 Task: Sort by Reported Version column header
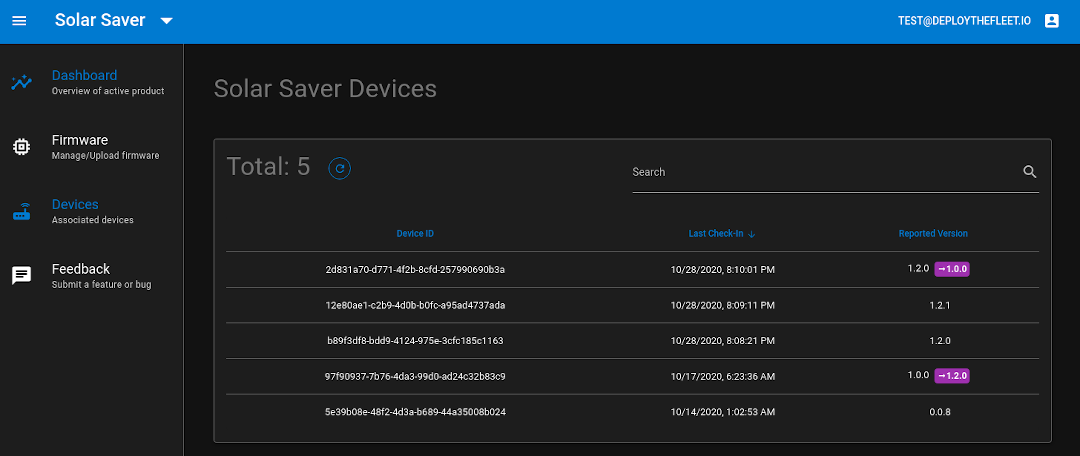pos(933,234)
